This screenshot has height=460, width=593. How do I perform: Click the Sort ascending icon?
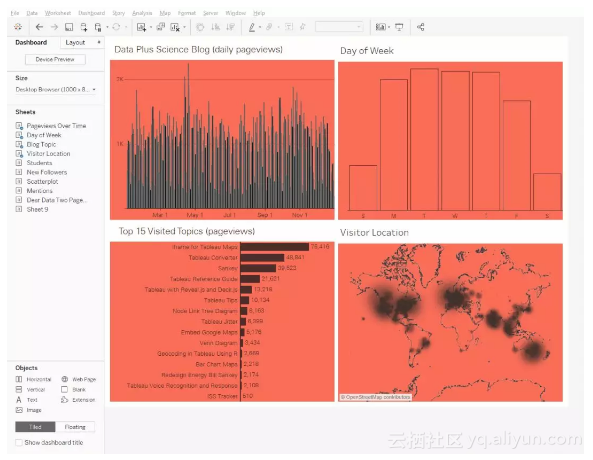pyautogui.click(x=215, y=27)
